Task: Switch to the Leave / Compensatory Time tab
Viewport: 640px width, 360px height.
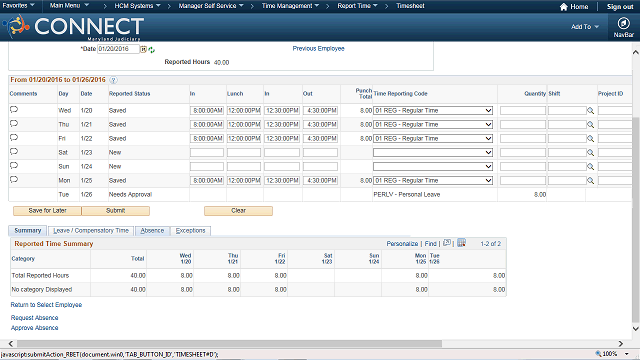Action: tap(91, 231)
